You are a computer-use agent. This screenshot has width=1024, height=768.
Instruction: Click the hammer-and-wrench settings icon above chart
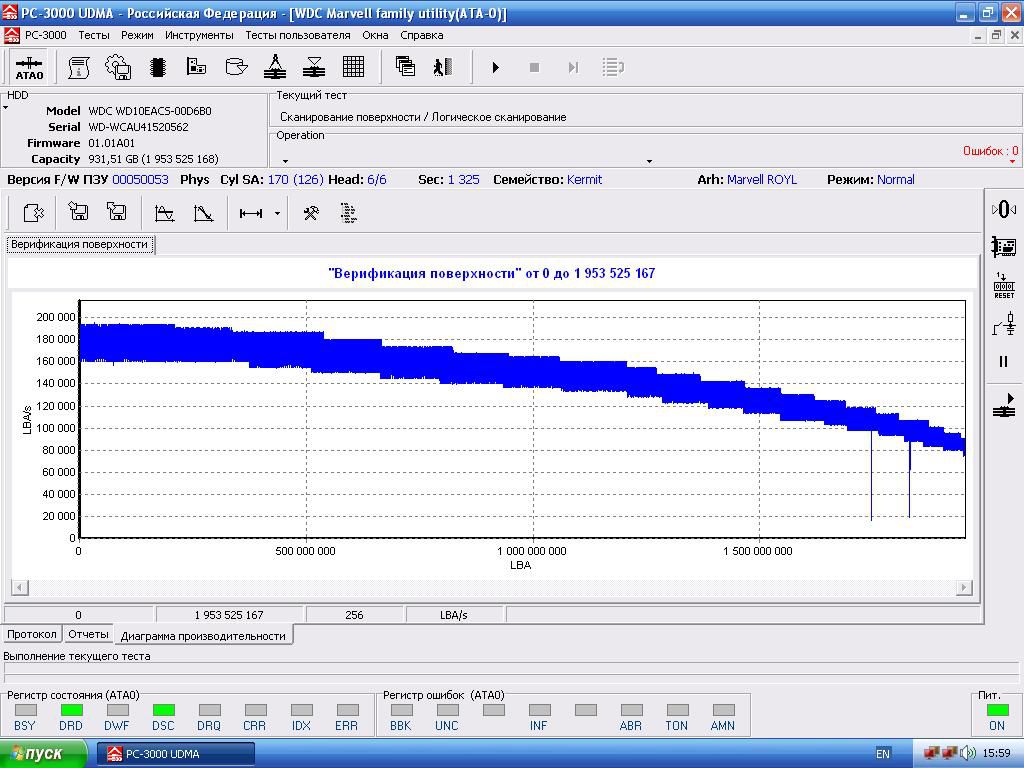click(310, 213)
